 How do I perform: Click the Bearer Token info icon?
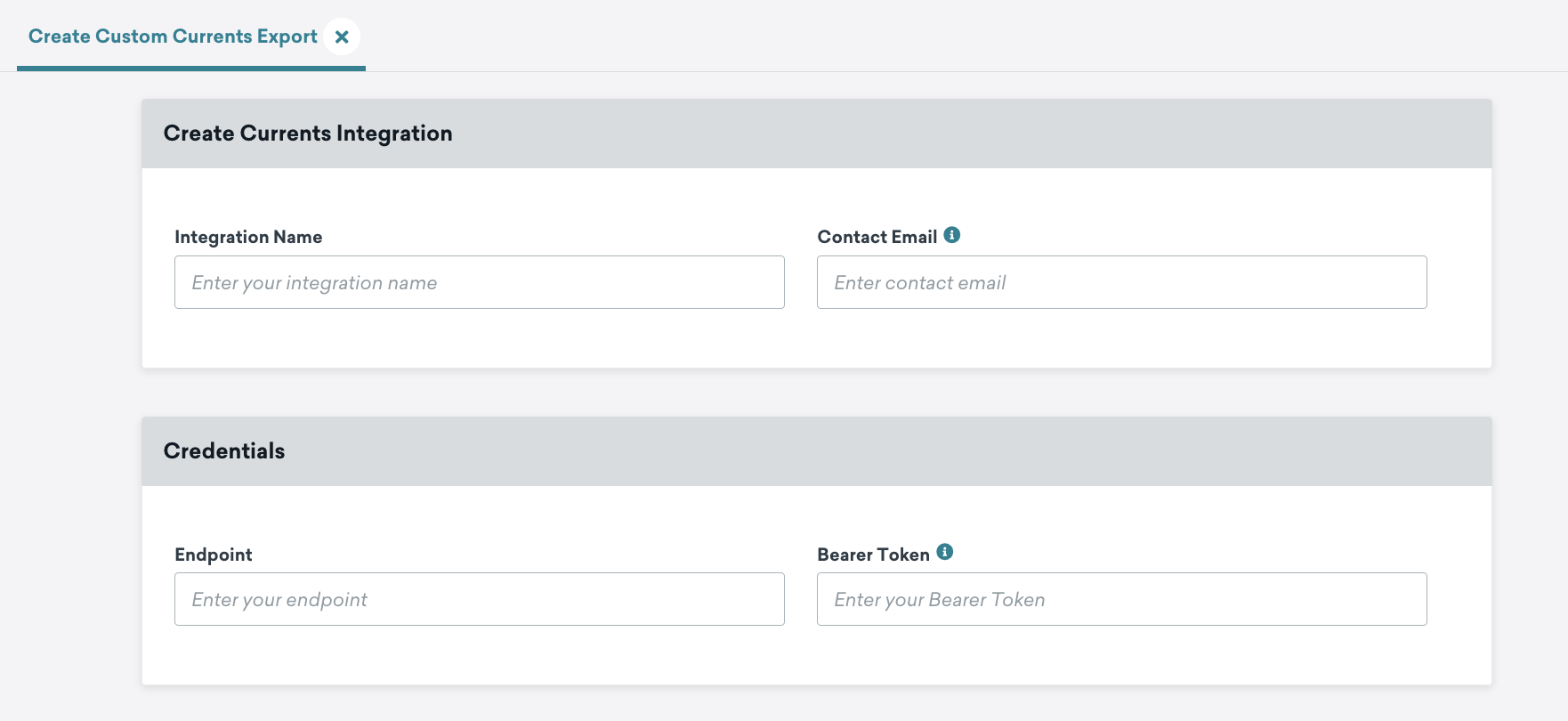click(x=944, y=552)
